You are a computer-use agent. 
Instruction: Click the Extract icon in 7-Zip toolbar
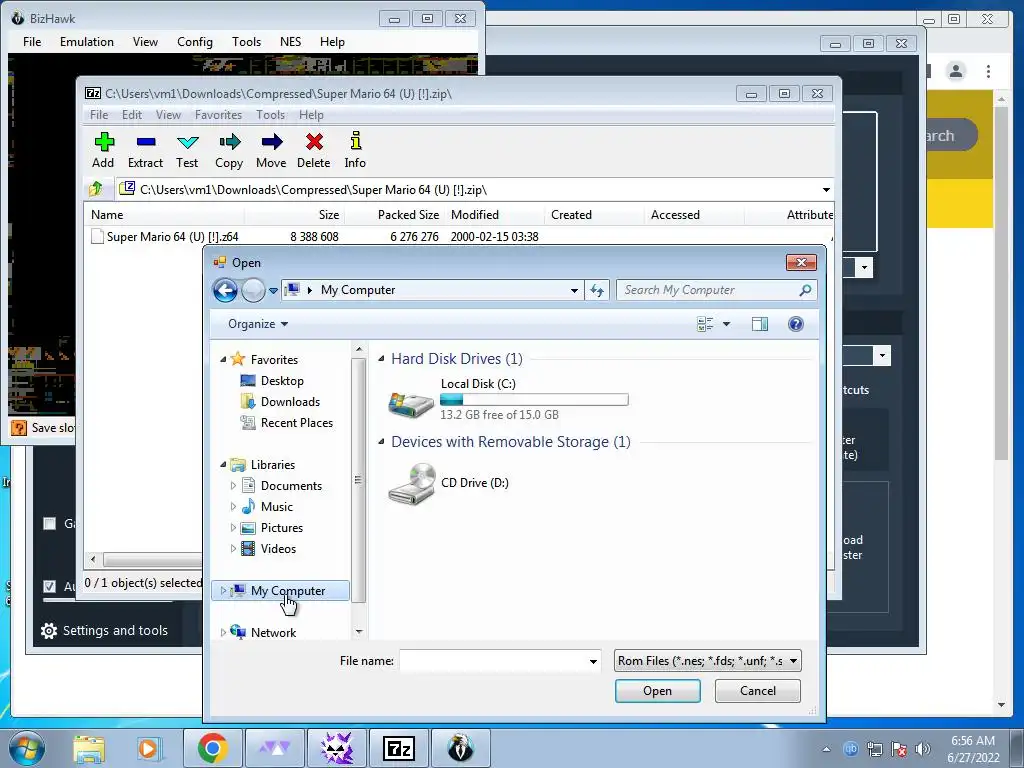pyautogui.click(x=146, y=142)
